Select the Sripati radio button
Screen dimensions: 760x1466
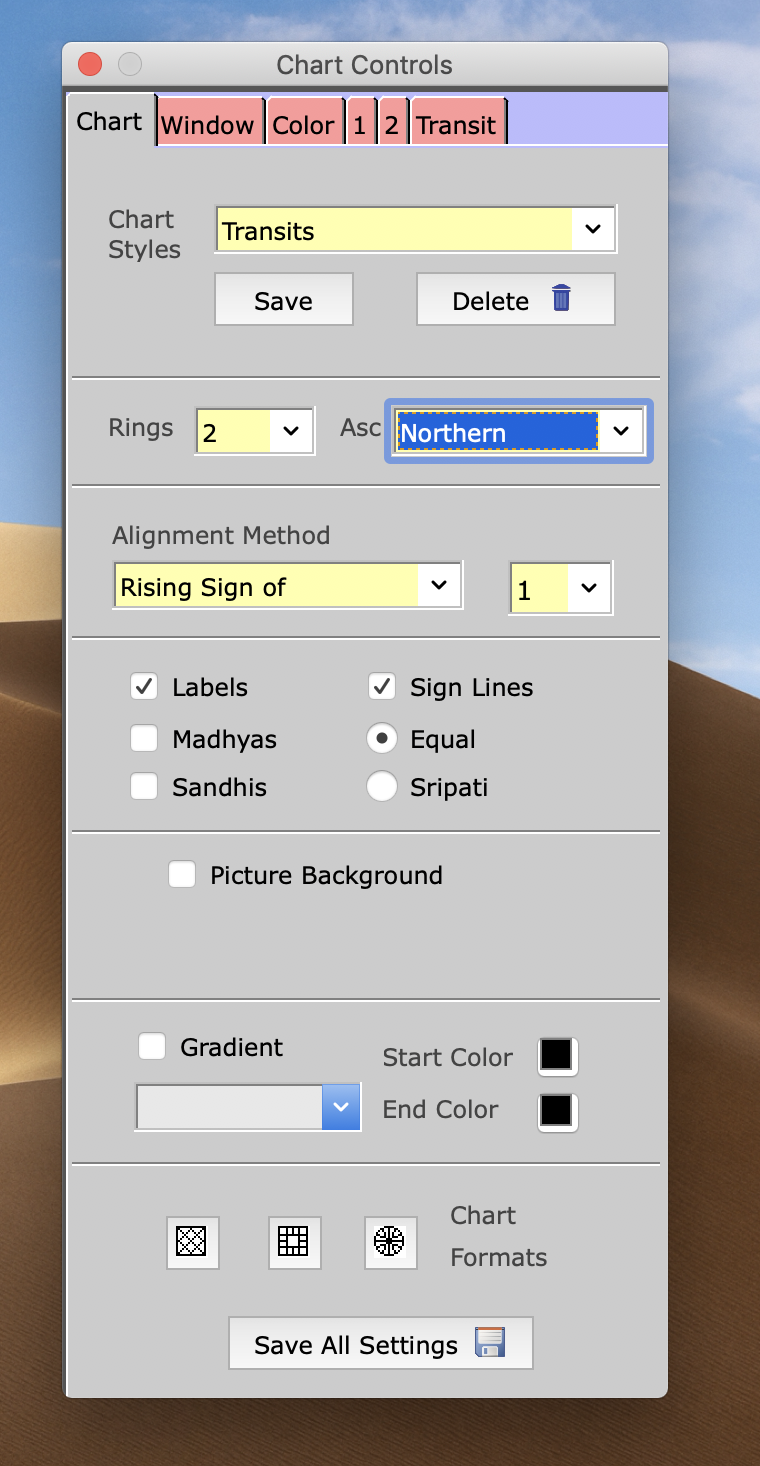[x=382, y=787]
